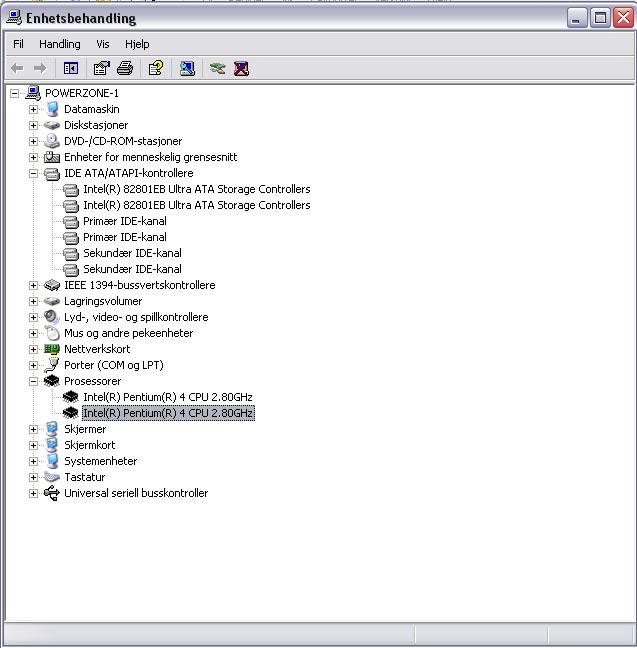Select the first Pentium(R) 4 CPU entry
637x648 pixels.
point(168,397)
